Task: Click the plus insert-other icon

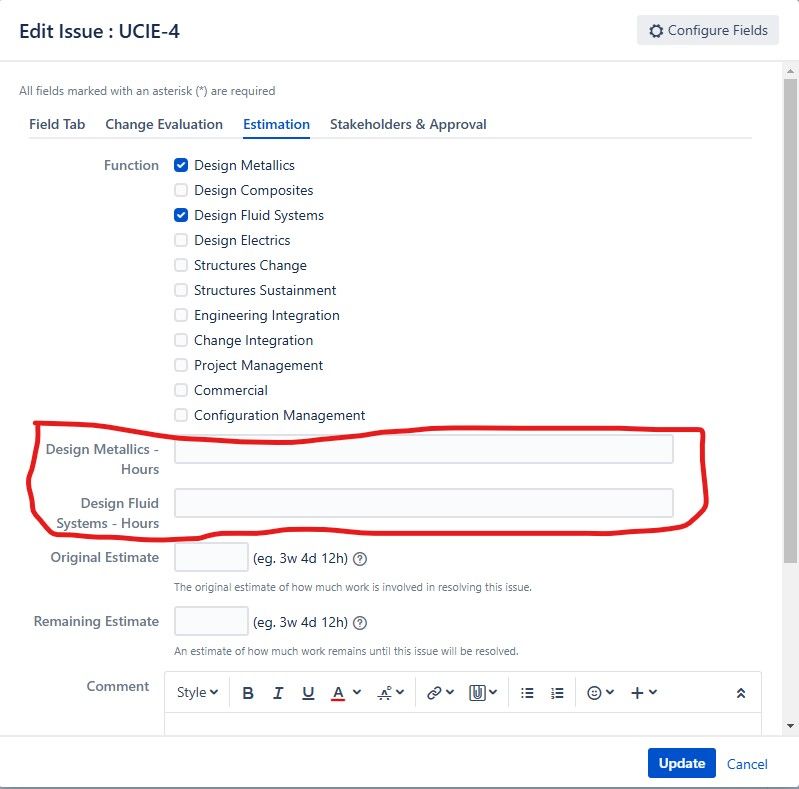Action: (x=637, y=693)
